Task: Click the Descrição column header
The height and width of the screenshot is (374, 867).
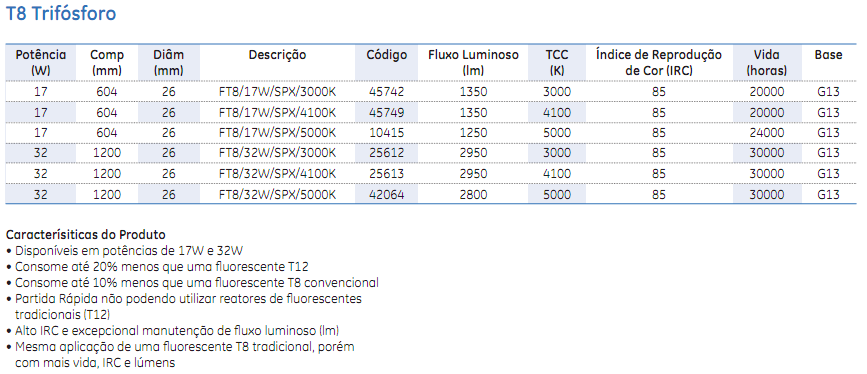Action: click(277, 55)
